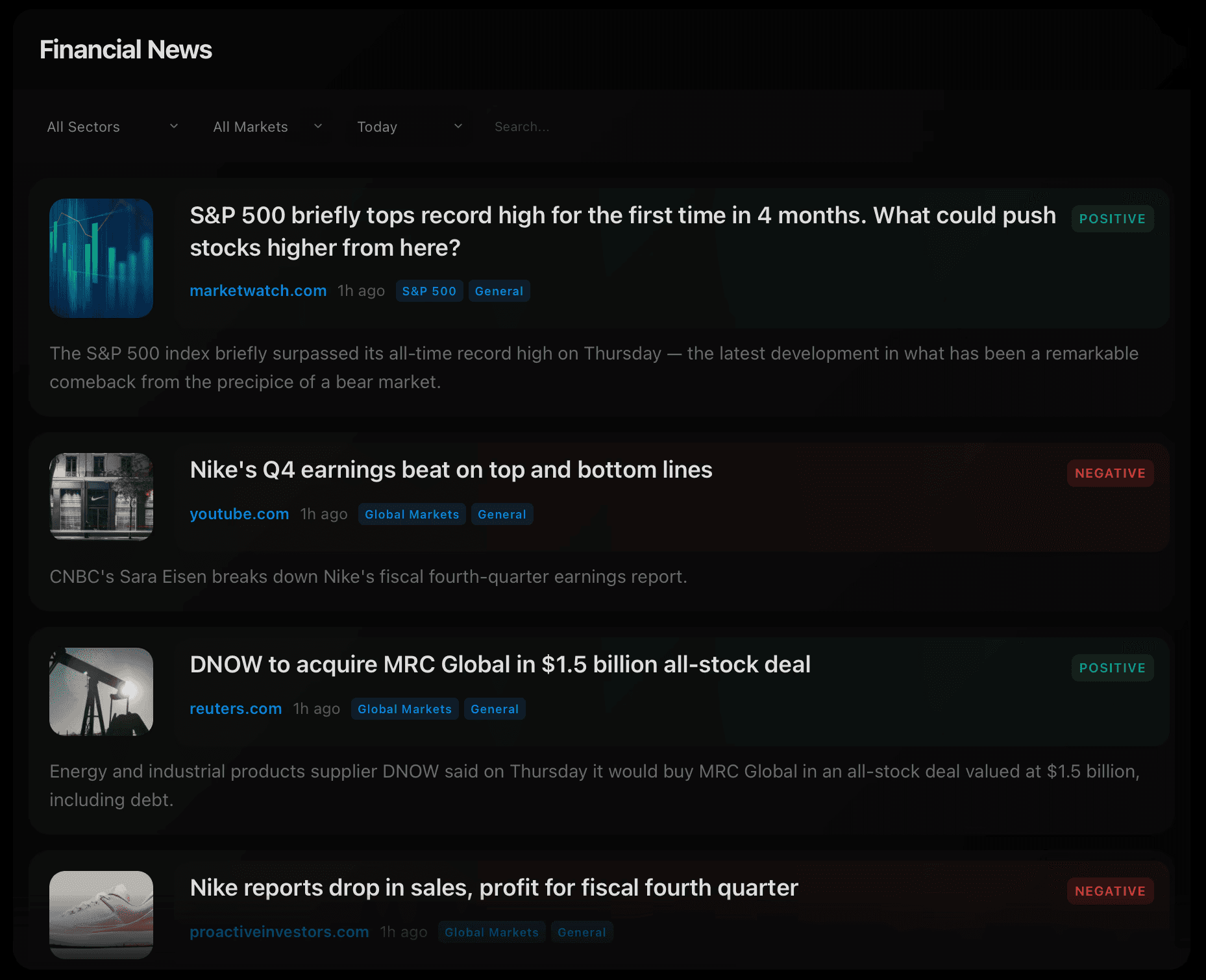
Task: Click summary text 'The S&P 500 index briefly surpassed'
Action: [594, 367]
